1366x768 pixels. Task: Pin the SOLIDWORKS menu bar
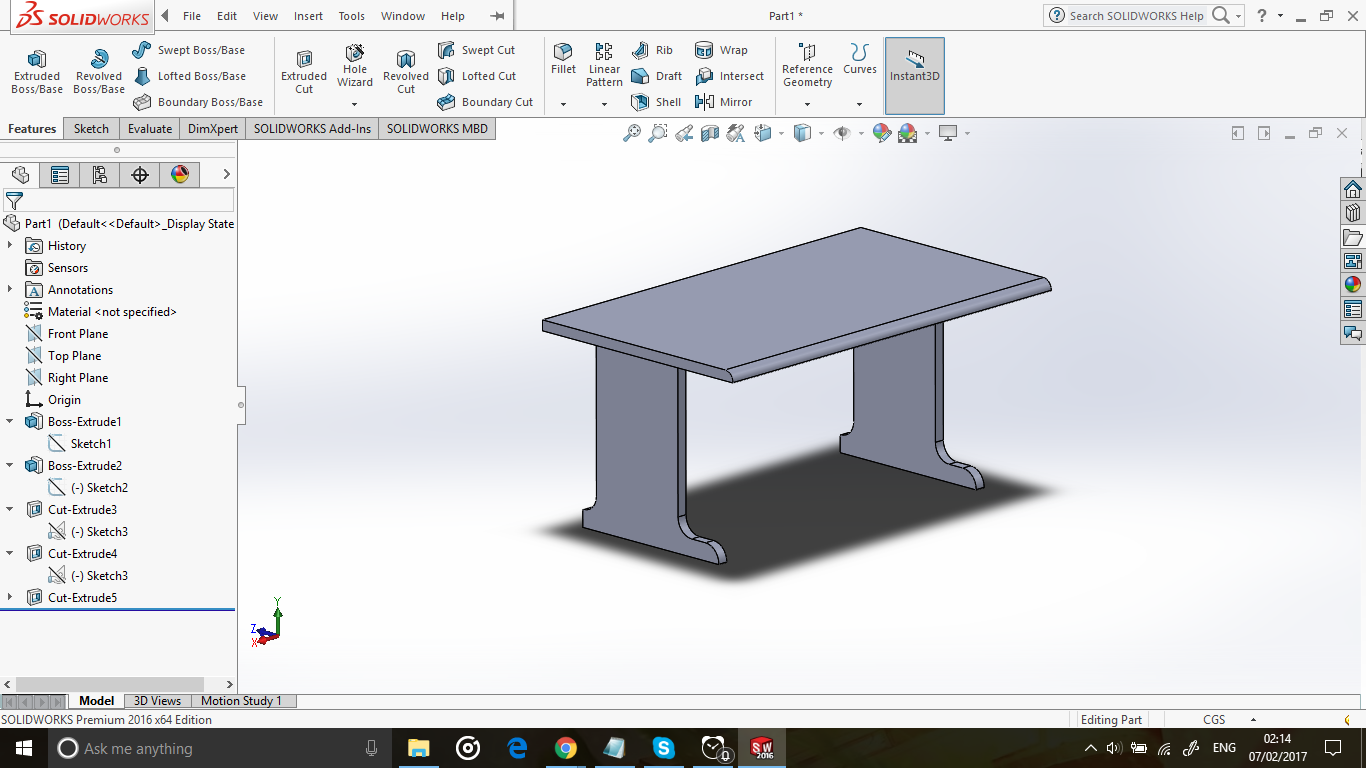pyautogui.click(x=497, y=16)
